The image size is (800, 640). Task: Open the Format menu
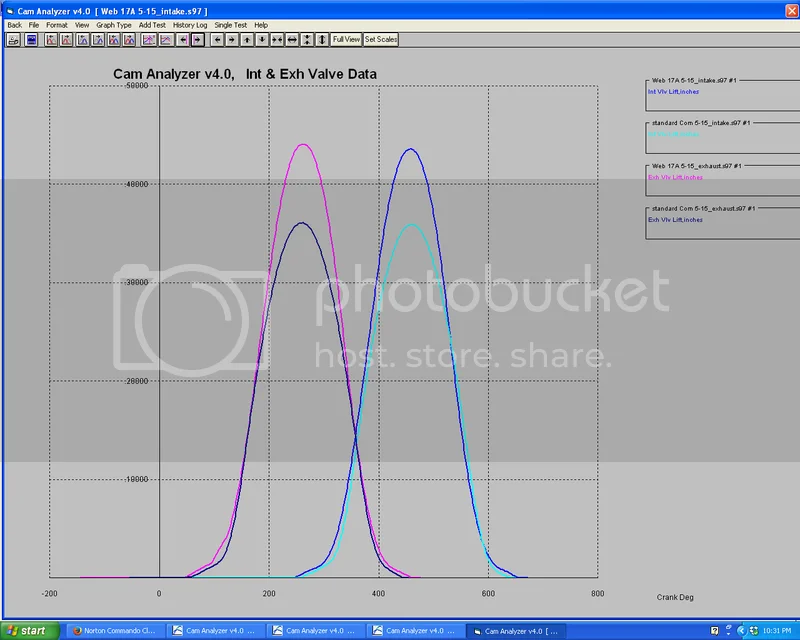coord(56,24)
